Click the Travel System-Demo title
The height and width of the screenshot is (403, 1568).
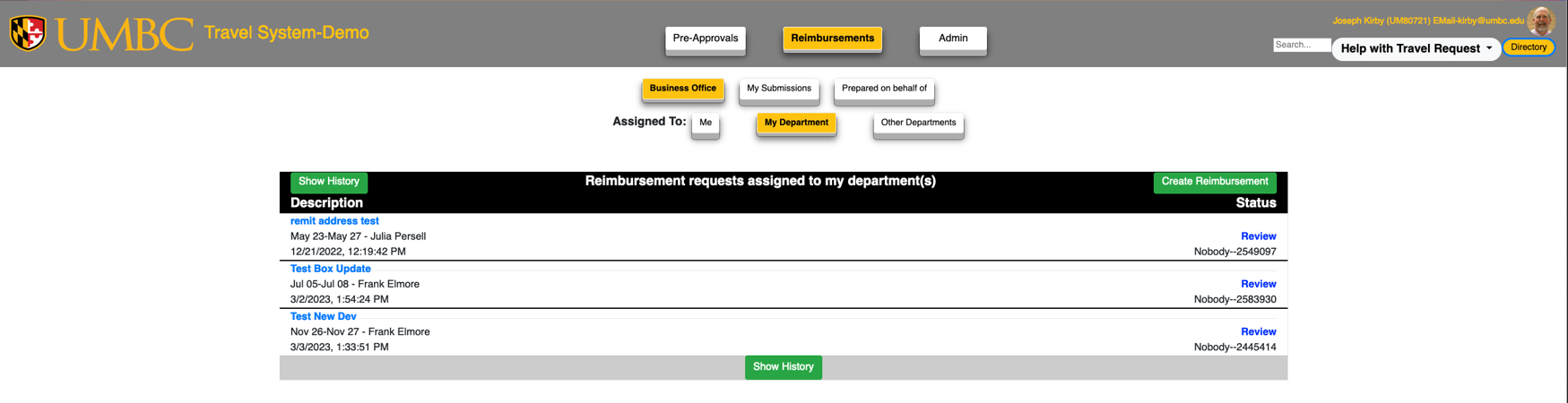[287, 33]
